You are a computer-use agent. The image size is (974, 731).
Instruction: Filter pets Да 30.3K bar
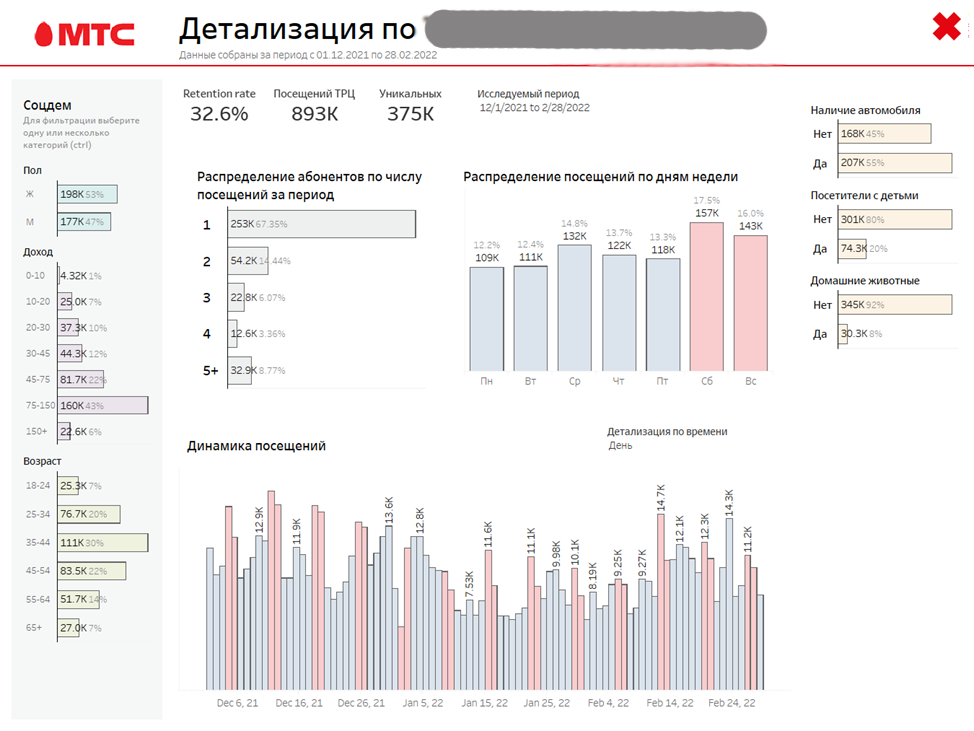point(842,334)
